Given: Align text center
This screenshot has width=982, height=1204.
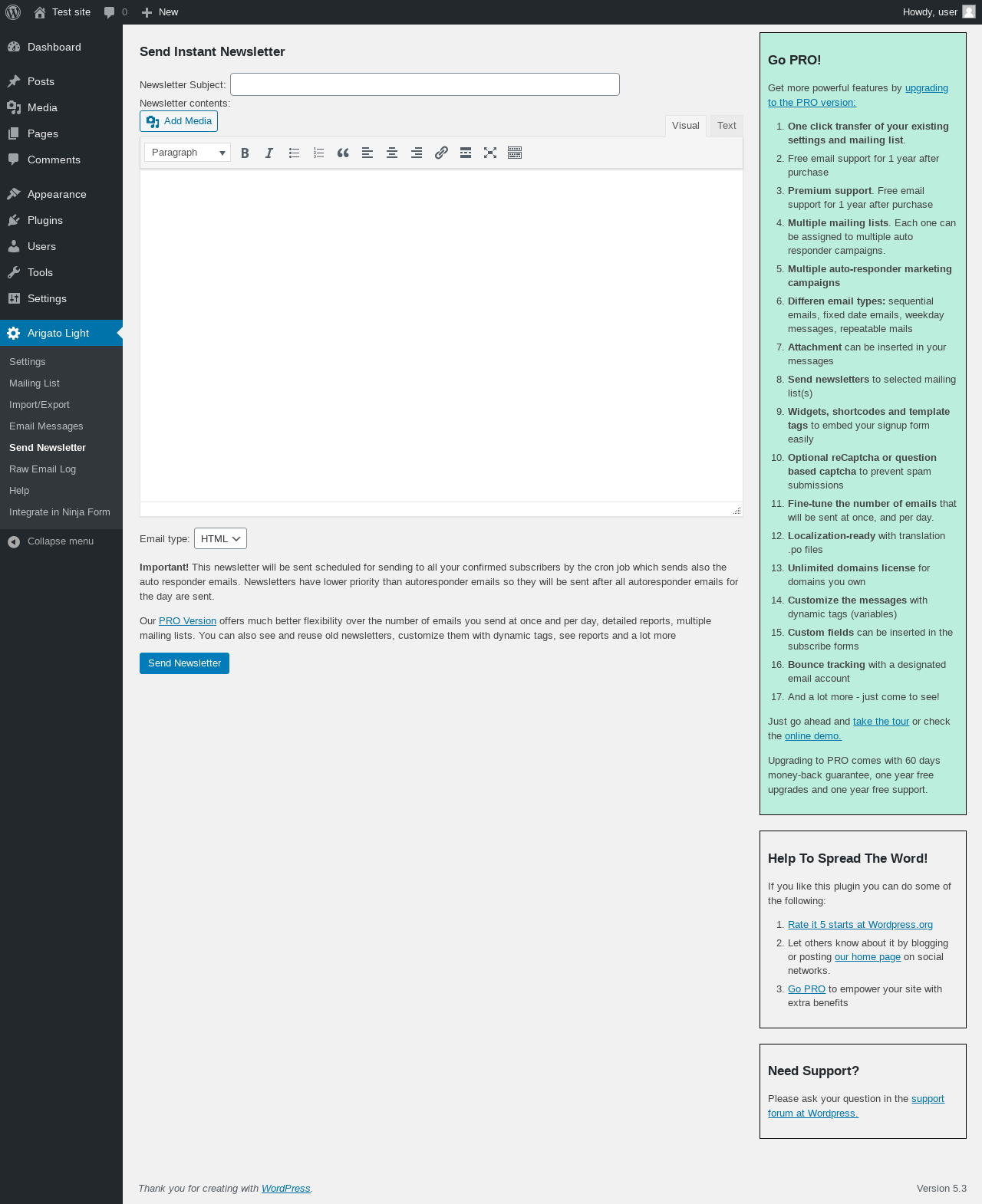Looking at the screenshot, I should click(392, 153).
